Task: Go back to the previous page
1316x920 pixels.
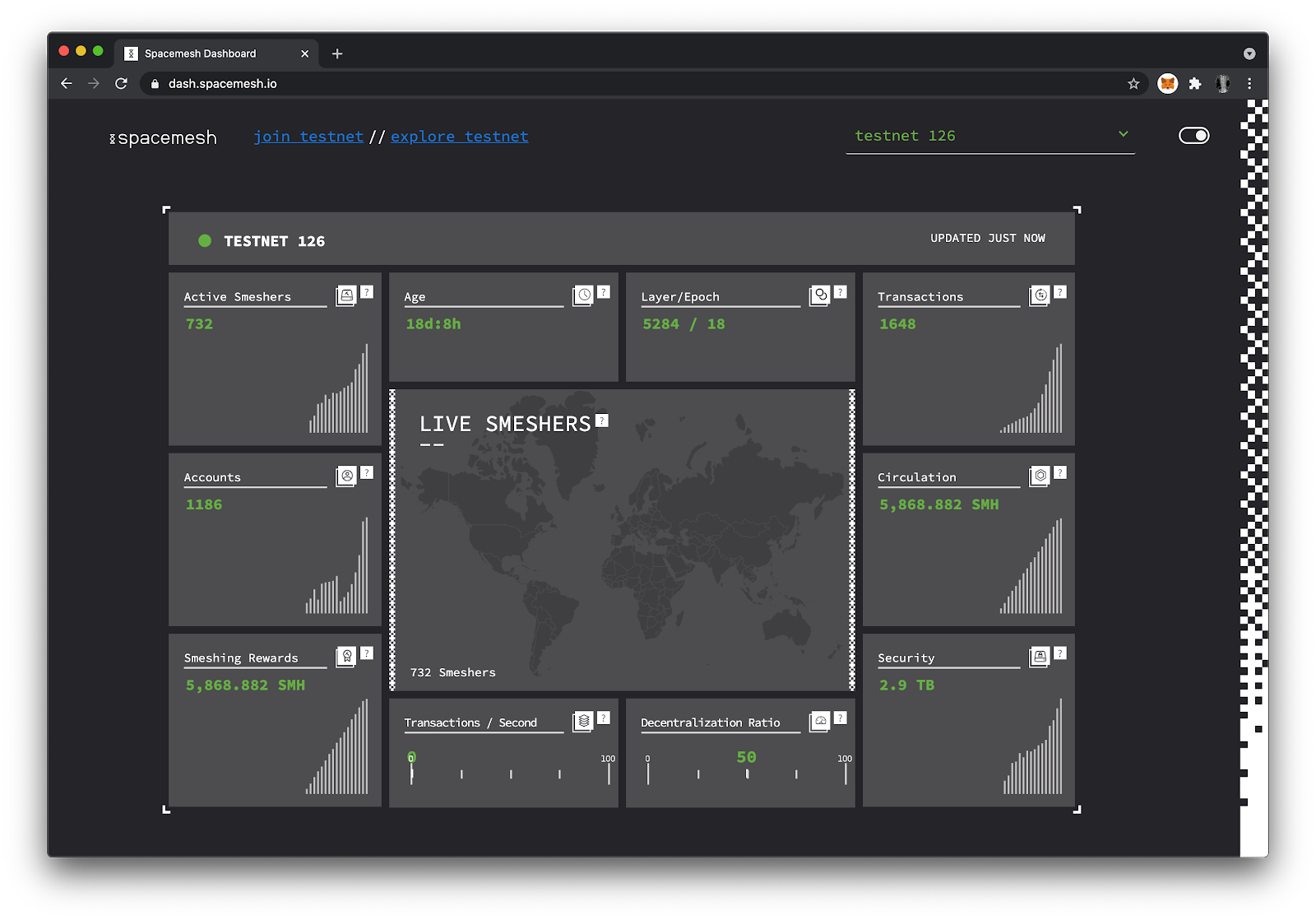Action: pyautogui.click(x=67, y=83)
